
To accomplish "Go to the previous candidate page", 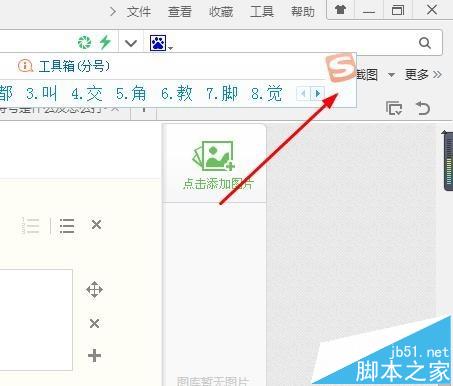I will tap(303, 94).
